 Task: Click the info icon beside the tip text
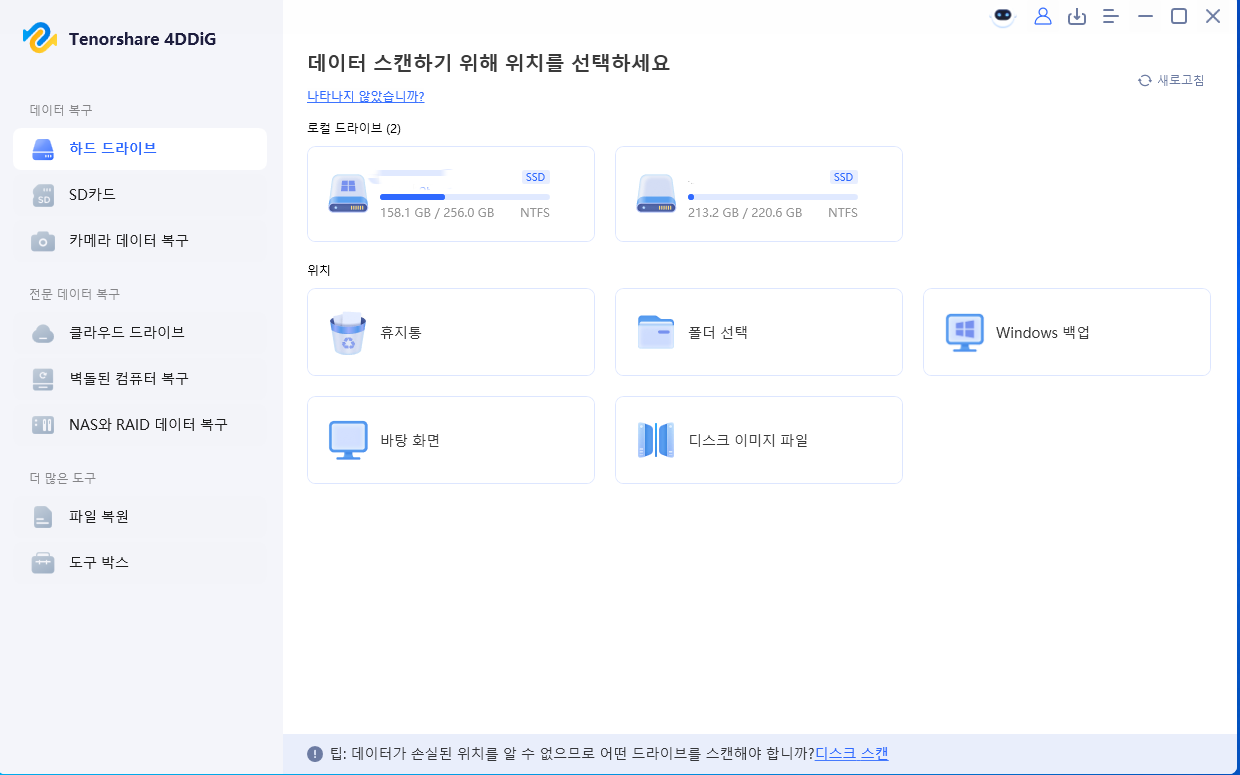point(315,754)
